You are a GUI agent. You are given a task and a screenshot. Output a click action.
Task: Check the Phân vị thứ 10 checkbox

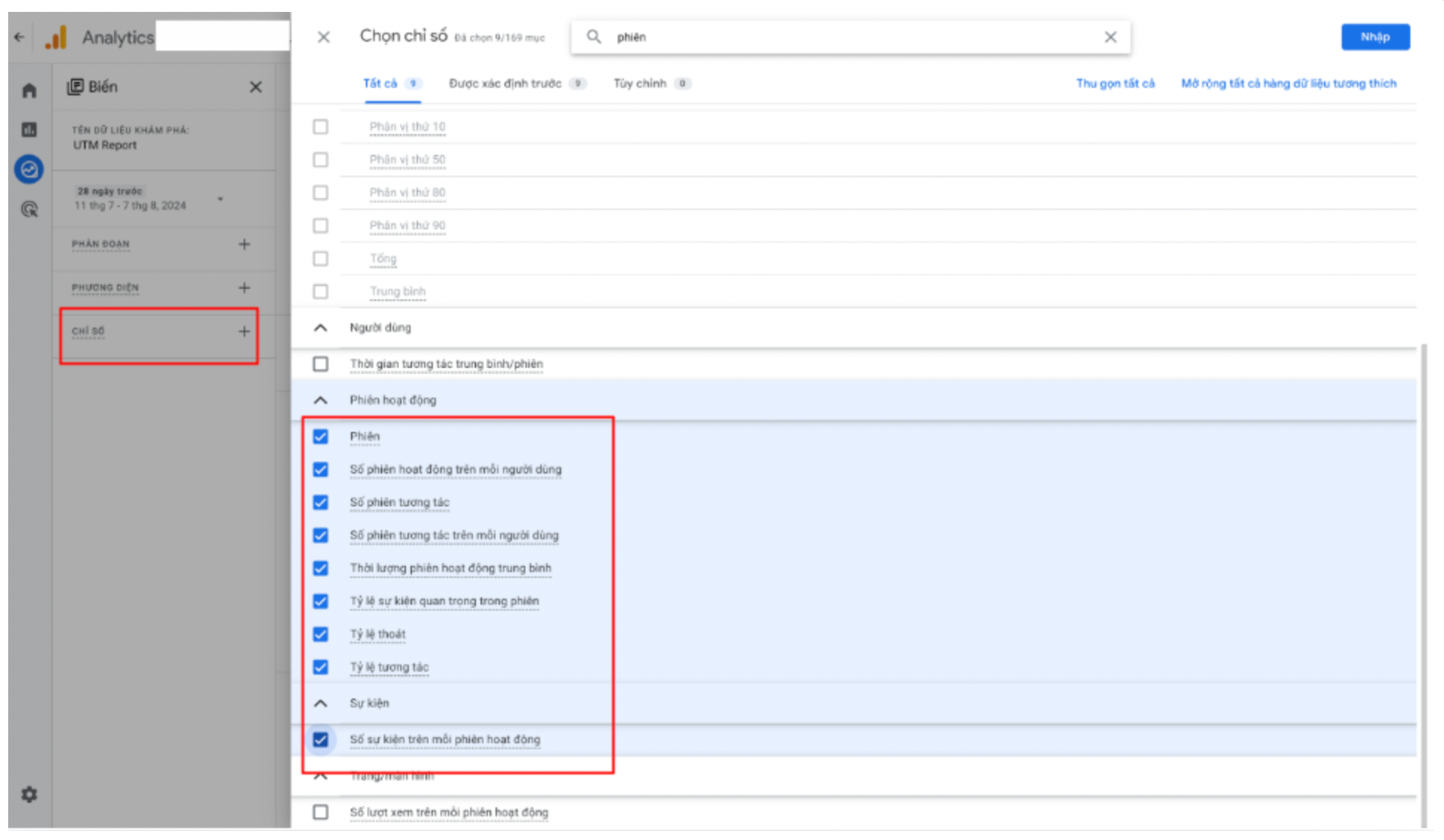(320, 127)
